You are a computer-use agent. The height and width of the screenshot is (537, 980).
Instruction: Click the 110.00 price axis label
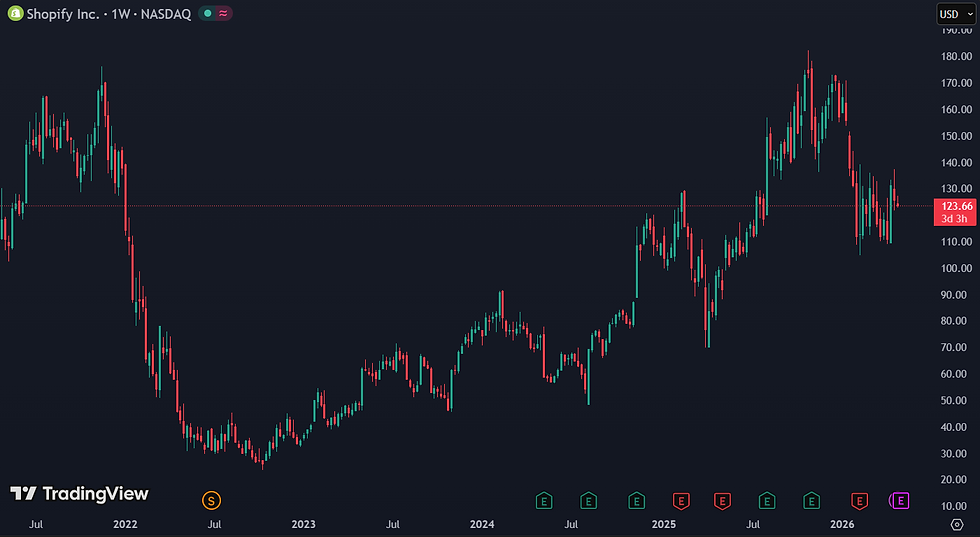[x=956, y=241]
